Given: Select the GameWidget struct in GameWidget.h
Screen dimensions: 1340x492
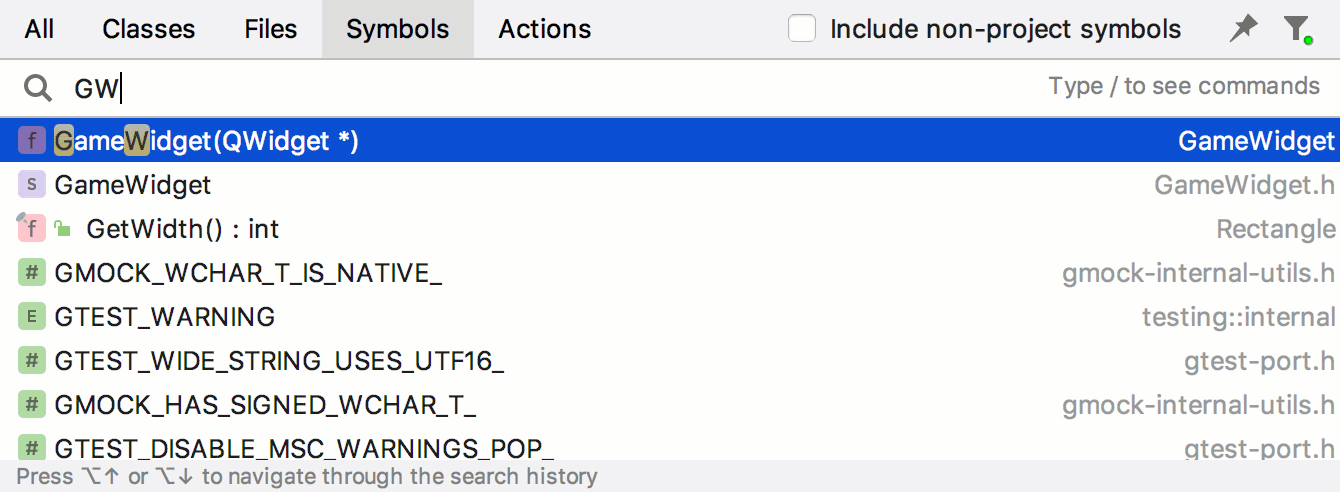Looking at the screenshot, I should (670, 185).
